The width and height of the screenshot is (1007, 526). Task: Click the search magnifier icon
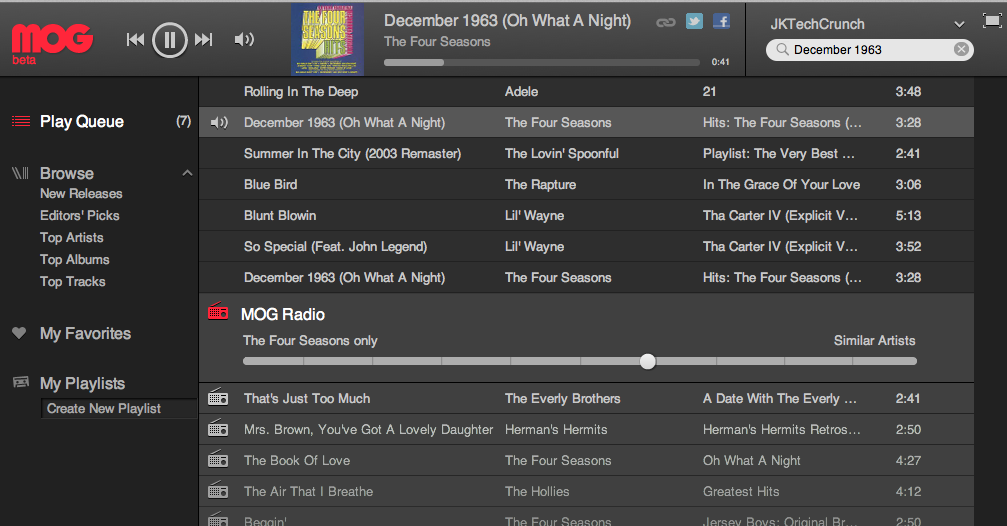point(782,49)
